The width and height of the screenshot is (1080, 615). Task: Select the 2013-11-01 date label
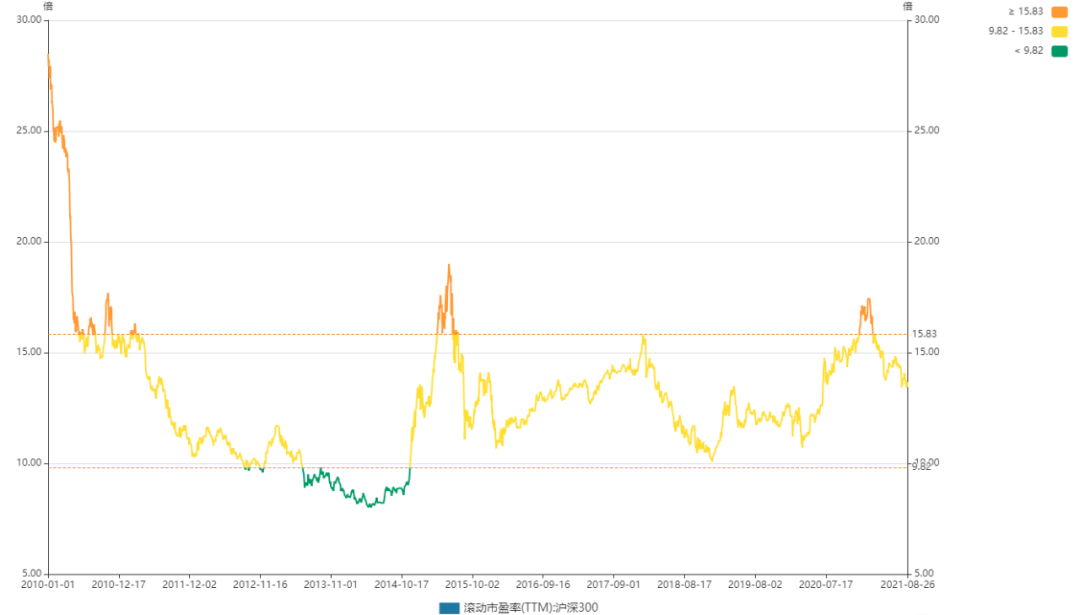331,585
